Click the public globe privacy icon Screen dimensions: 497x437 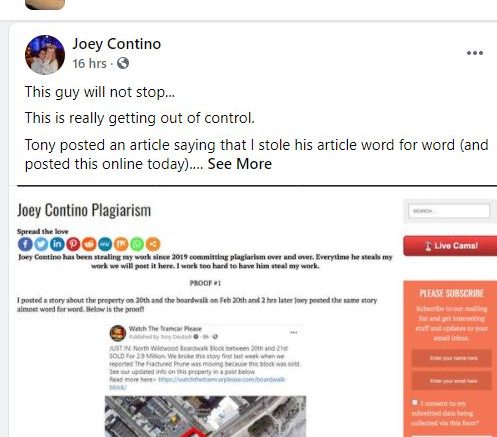(123, 63)
